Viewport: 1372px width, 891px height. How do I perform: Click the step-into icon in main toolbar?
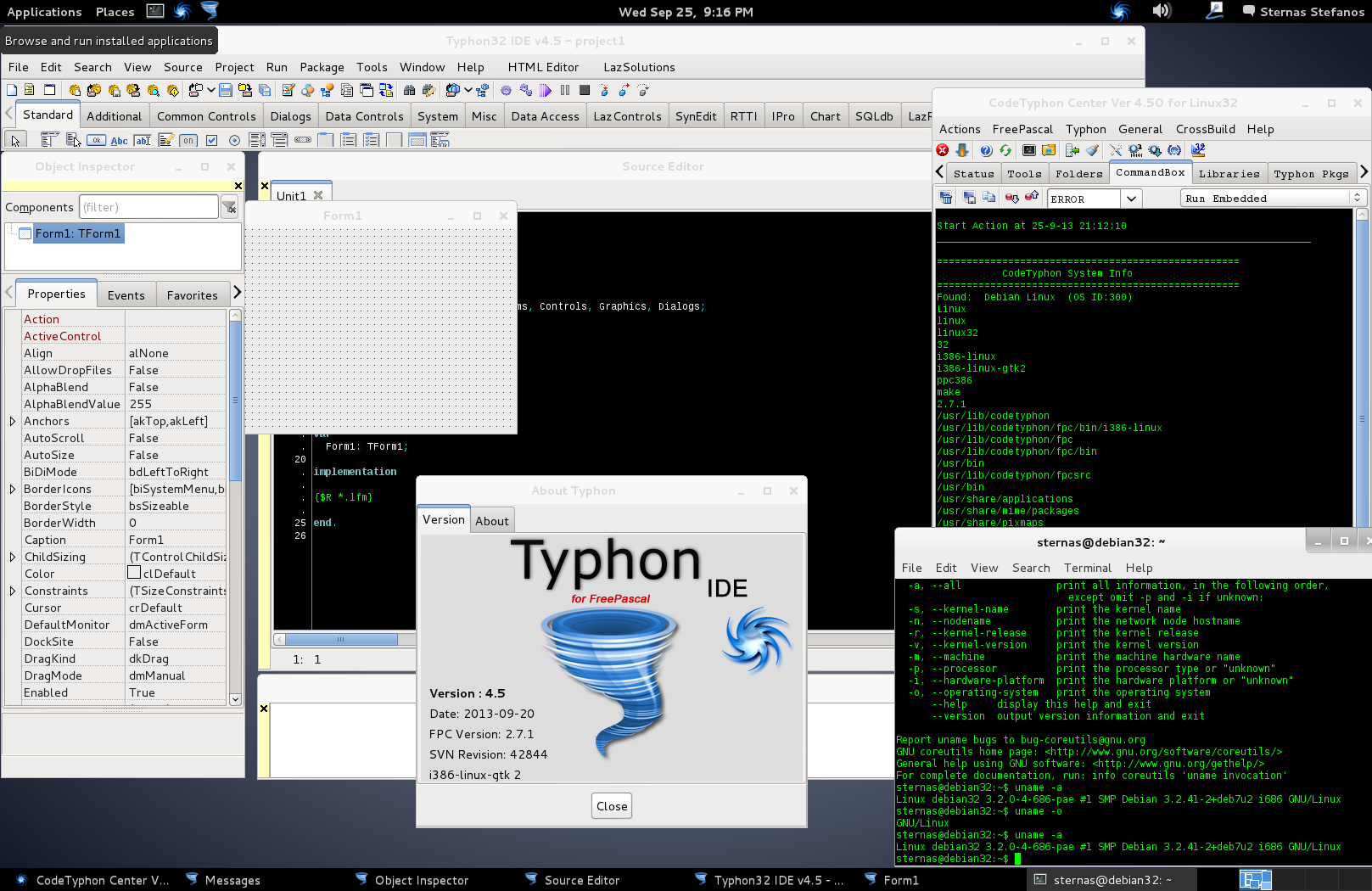605,90
